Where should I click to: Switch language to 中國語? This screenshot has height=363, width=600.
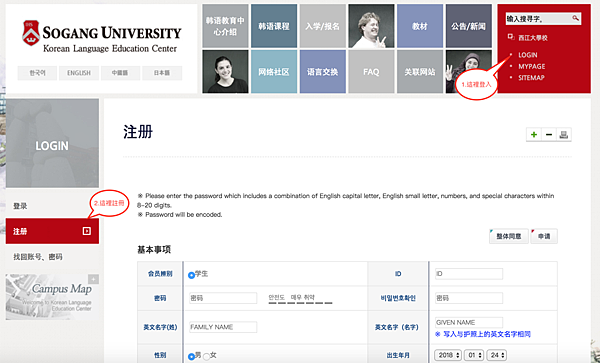tap(120, 73)
